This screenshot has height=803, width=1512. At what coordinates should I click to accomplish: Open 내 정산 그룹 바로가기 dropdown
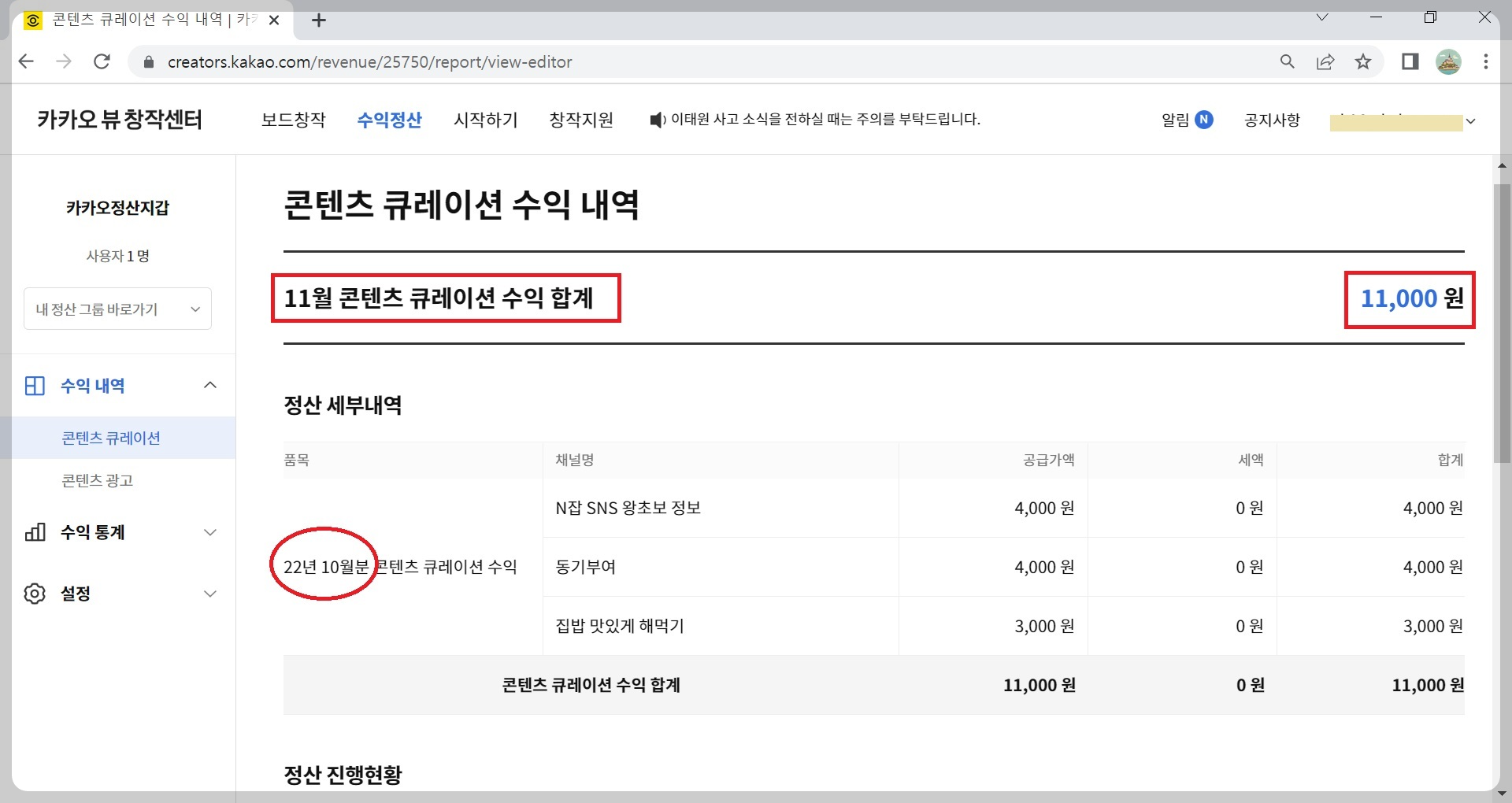[117, 309]
